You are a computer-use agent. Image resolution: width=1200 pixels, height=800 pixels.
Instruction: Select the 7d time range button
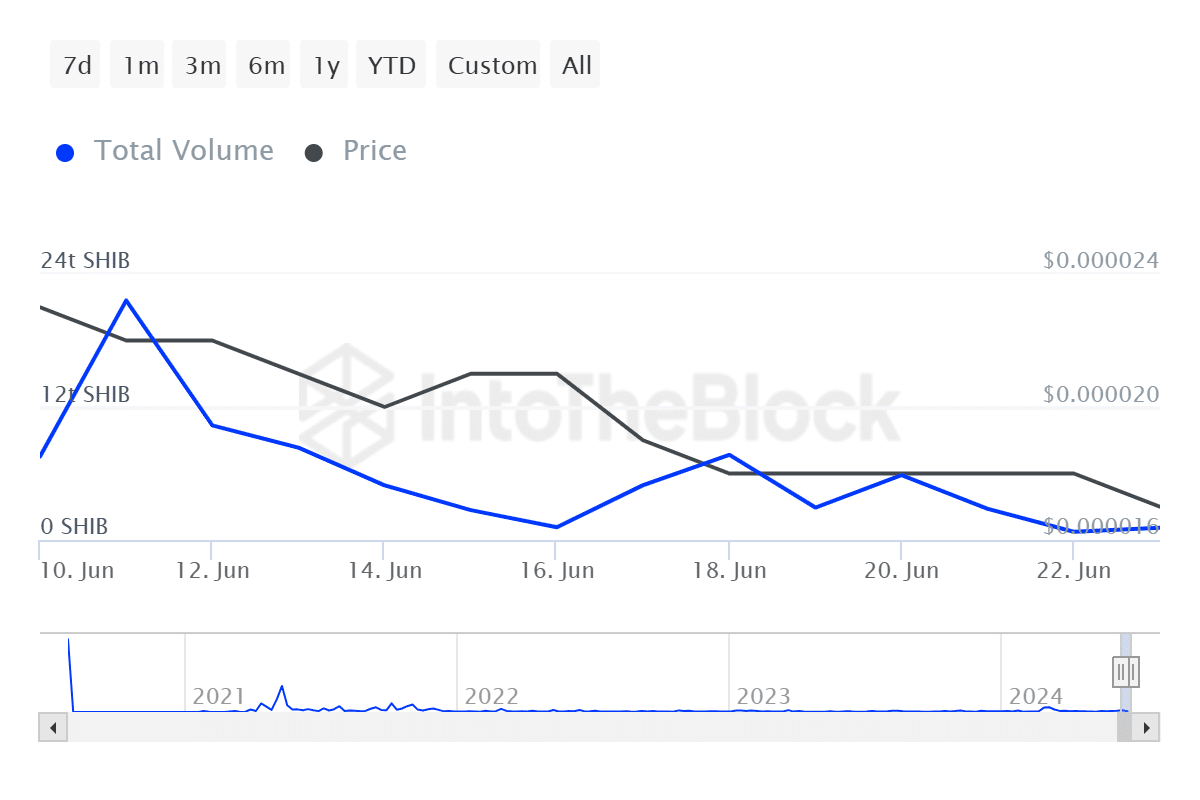(76, 65)
